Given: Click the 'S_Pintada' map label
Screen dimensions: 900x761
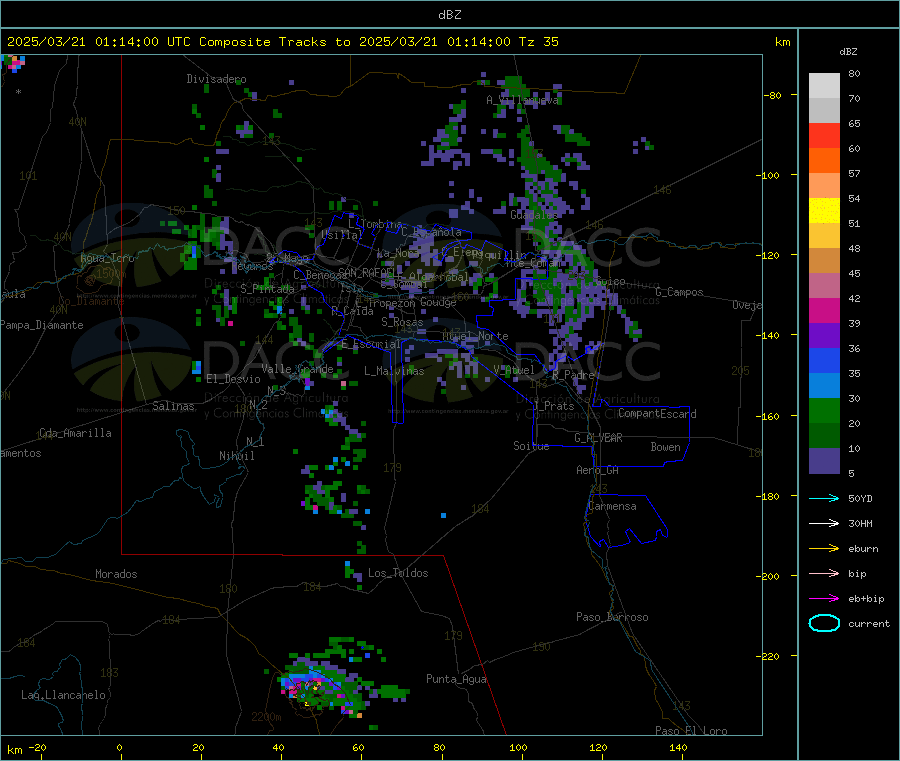Looking at the screenshot, I should [267, 289].
